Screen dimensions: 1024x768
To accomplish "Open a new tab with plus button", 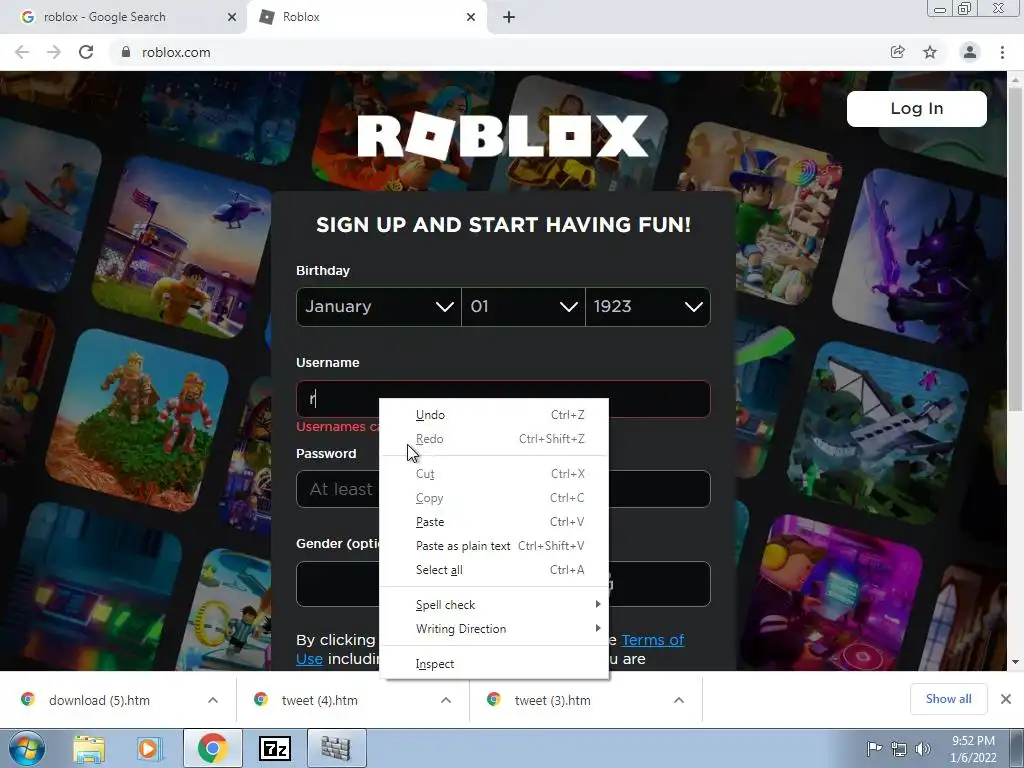I will click(x=509, y=17).
